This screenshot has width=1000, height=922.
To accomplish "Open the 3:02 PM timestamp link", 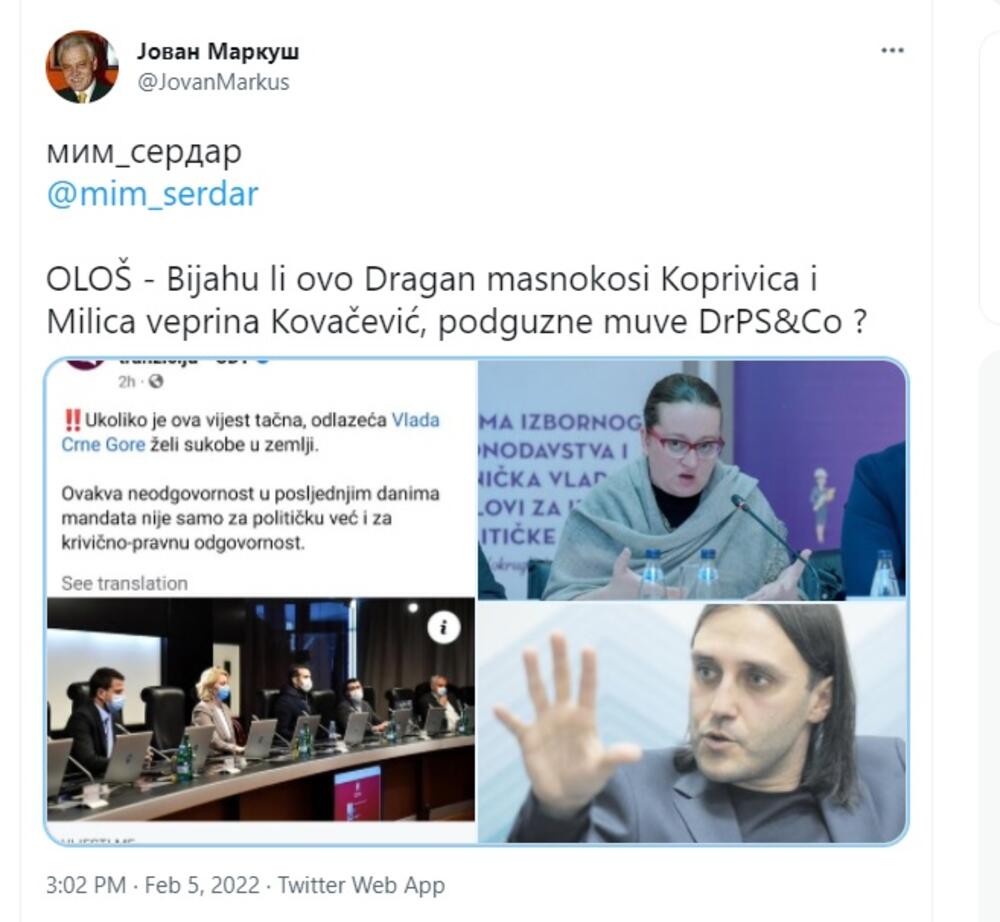I will pyautogui.click(x=85, y=885).
